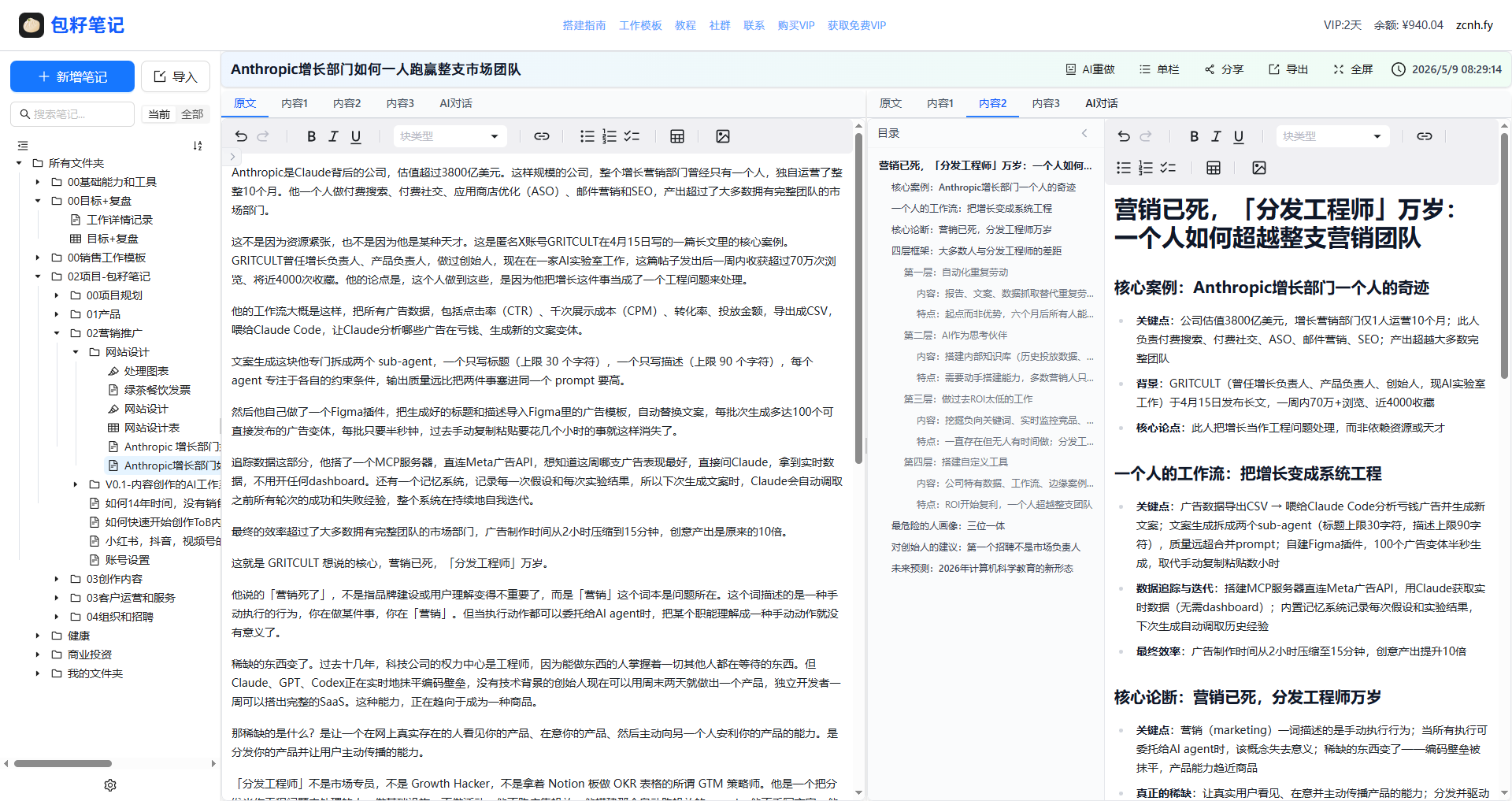Click AI重做 button
Image resolution: width=1512 pixels, height=801 pixels.
(x=1090, y=69)
